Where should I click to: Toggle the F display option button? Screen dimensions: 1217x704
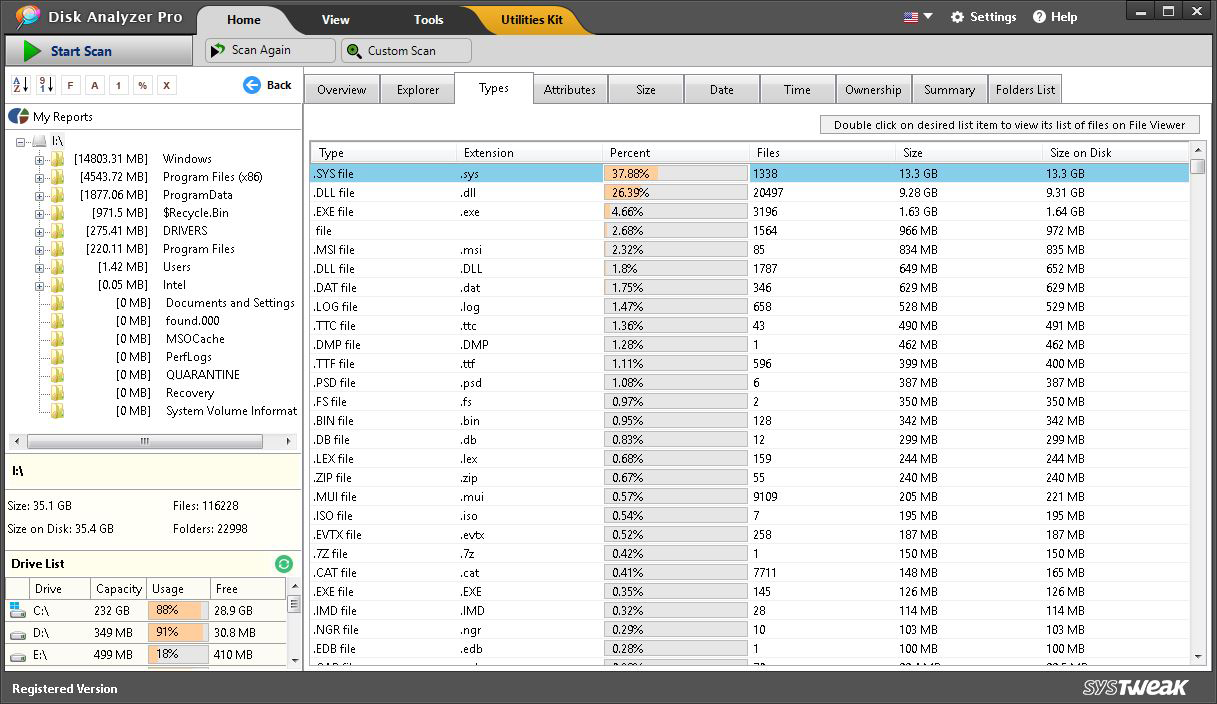[70, 86]
